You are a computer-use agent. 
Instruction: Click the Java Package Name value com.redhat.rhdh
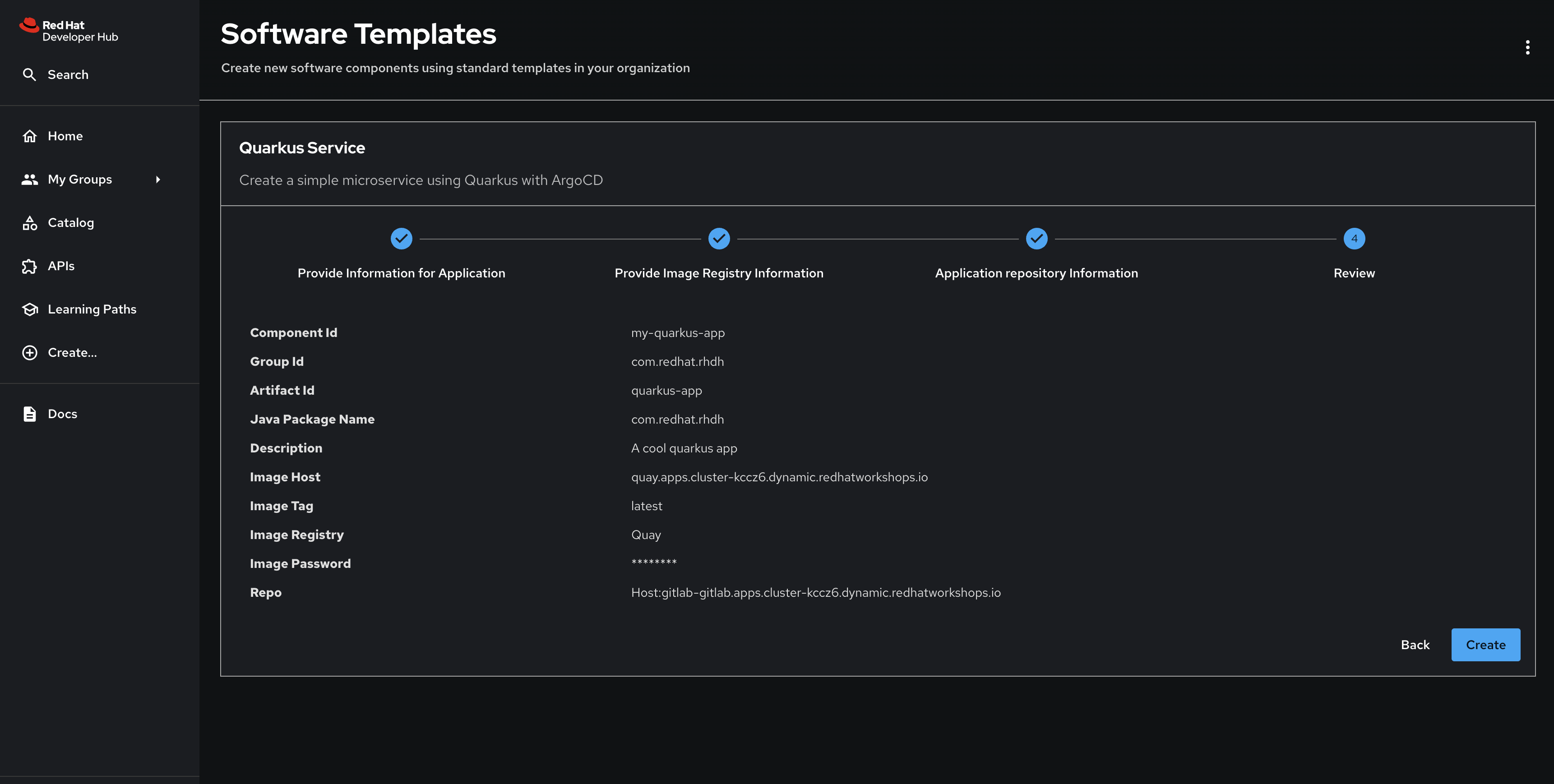(677, 420)
